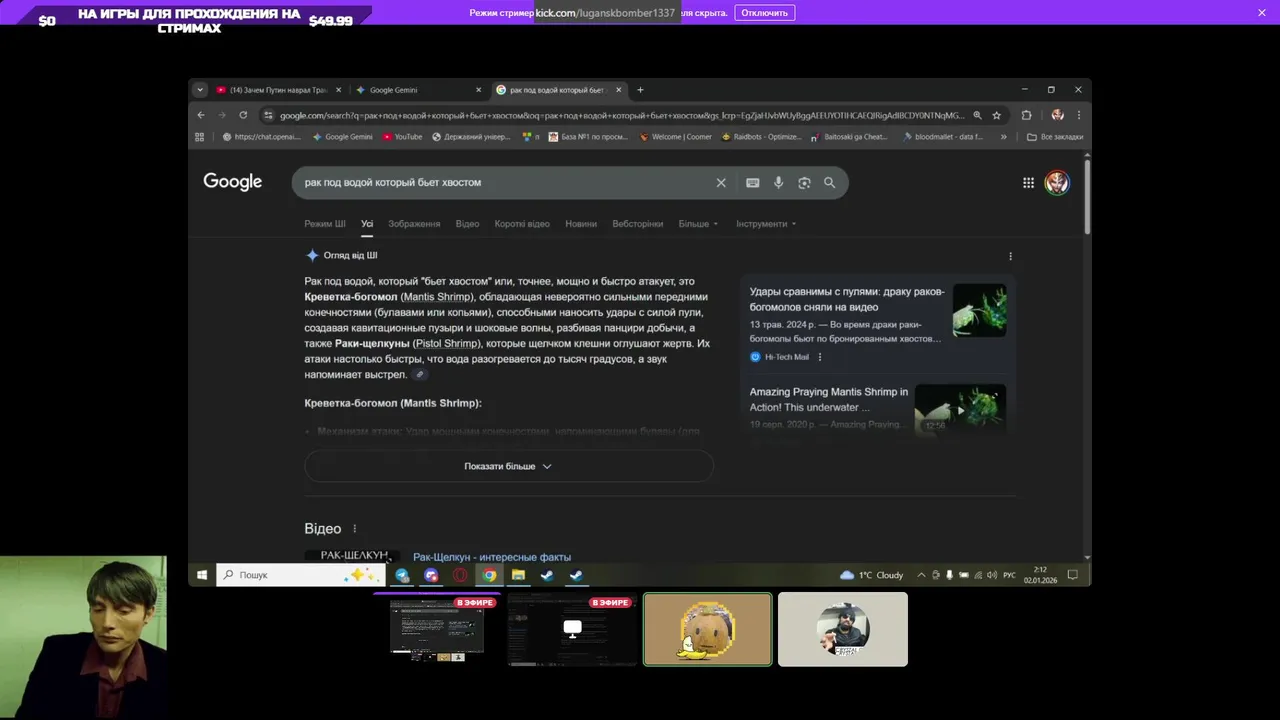The width and height of the screenshot is (1280, 720).
Task: Select the Новини search tab
Action: [580, 224]
